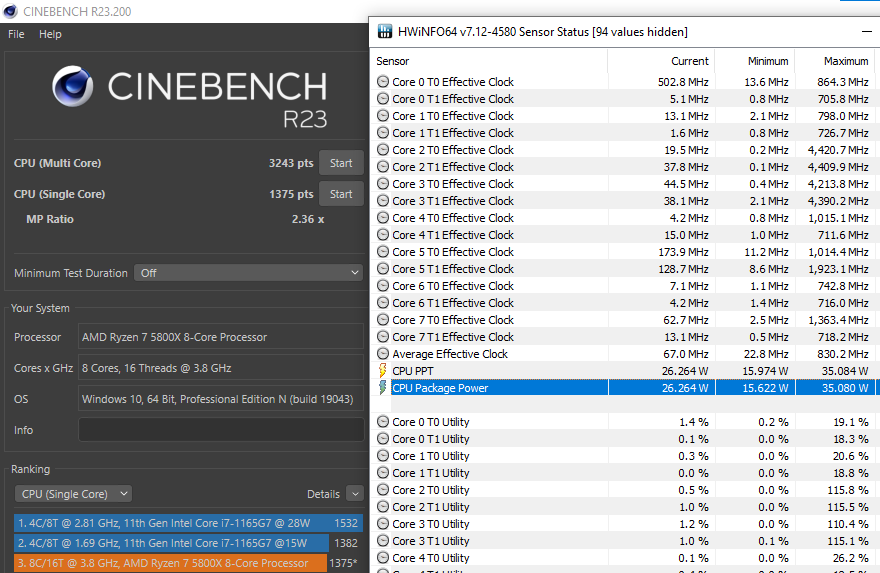Click the OS field in Your System
This screenshot has height=573, width=880.
coord(221,399)
